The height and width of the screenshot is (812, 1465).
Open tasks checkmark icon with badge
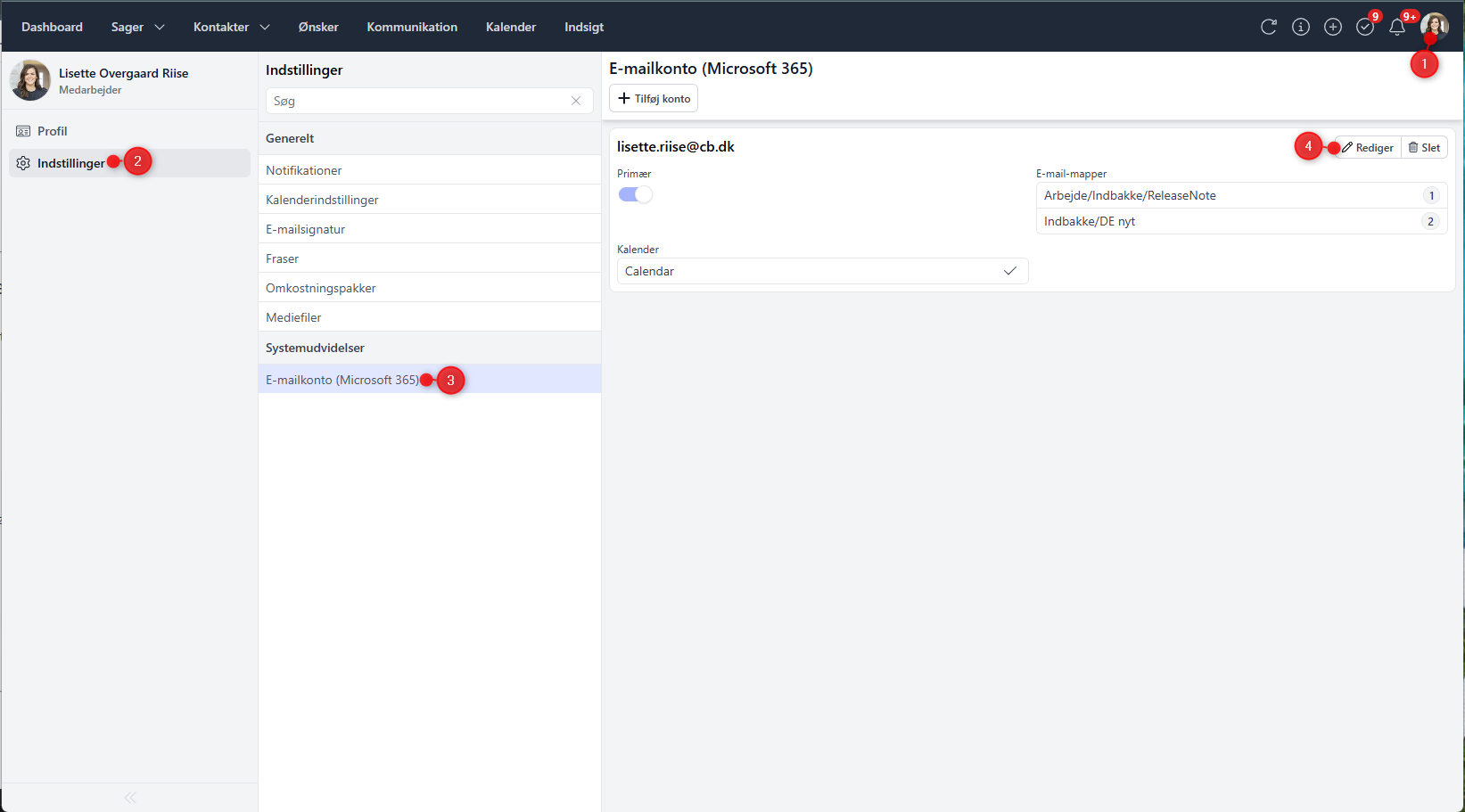click(1364, 27)
